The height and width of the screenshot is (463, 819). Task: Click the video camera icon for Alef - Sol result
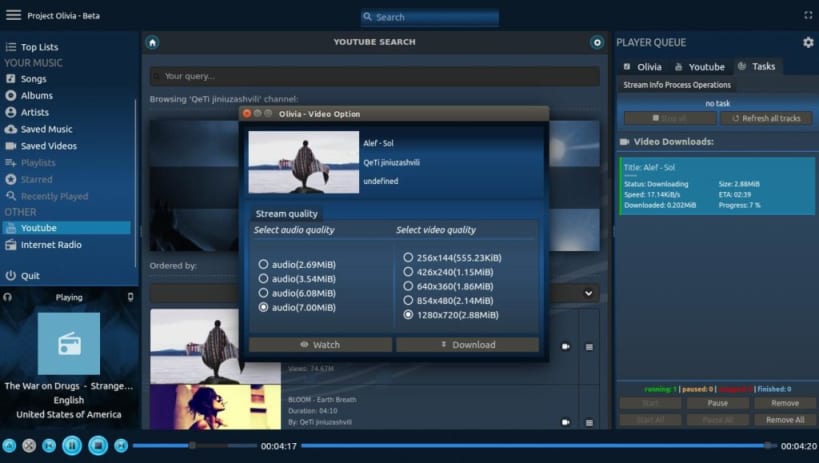[x=566, y=346]
